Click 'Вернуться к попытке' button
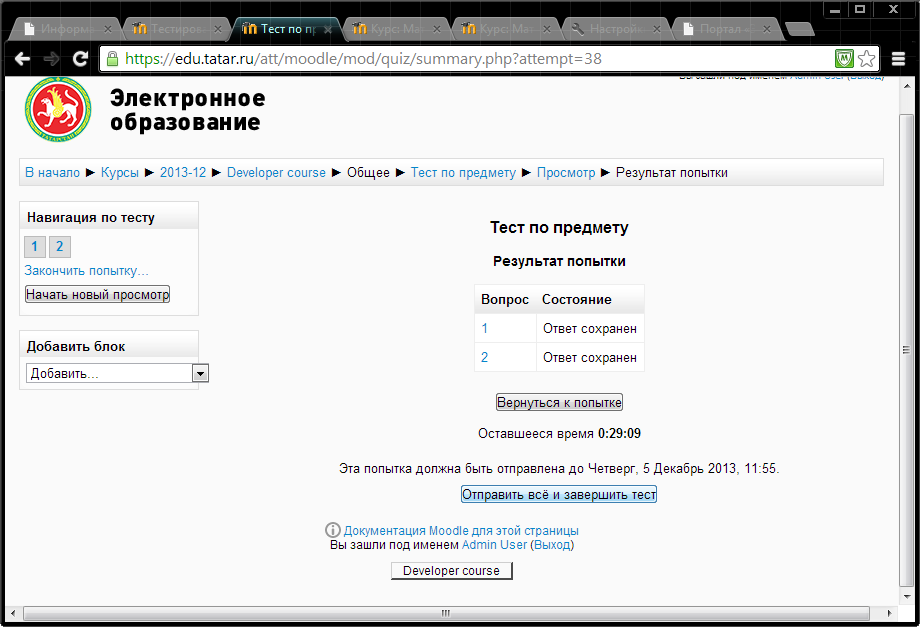The height and width of the screenshot is (627, 920). tap(559, 402)
